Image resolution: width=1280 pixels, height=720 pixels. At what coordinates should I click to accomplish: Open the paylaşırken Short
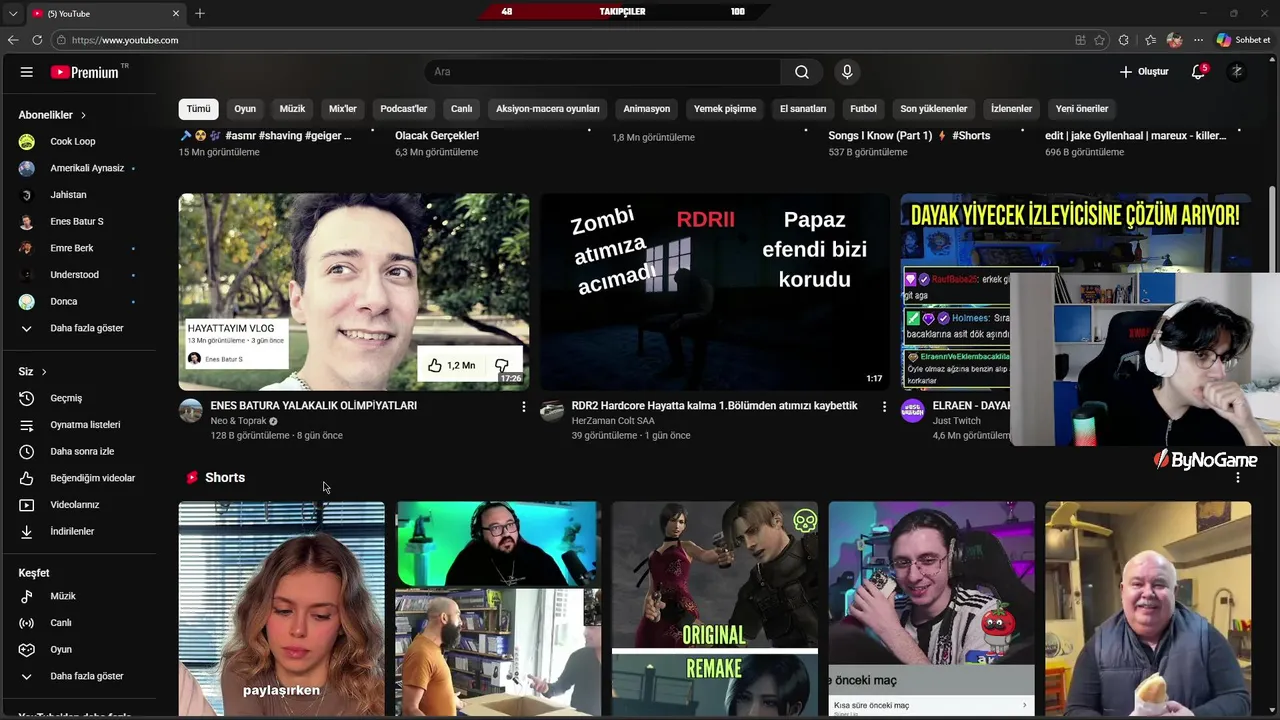tap(282, 609)
